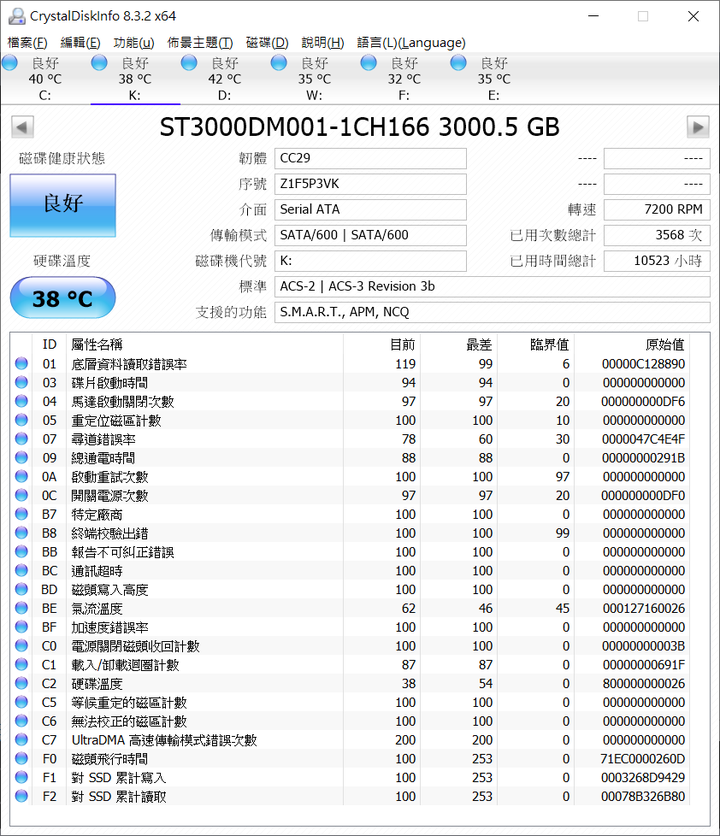Click status orb for drive E:
720x836 pixels.
pos(458,63)
